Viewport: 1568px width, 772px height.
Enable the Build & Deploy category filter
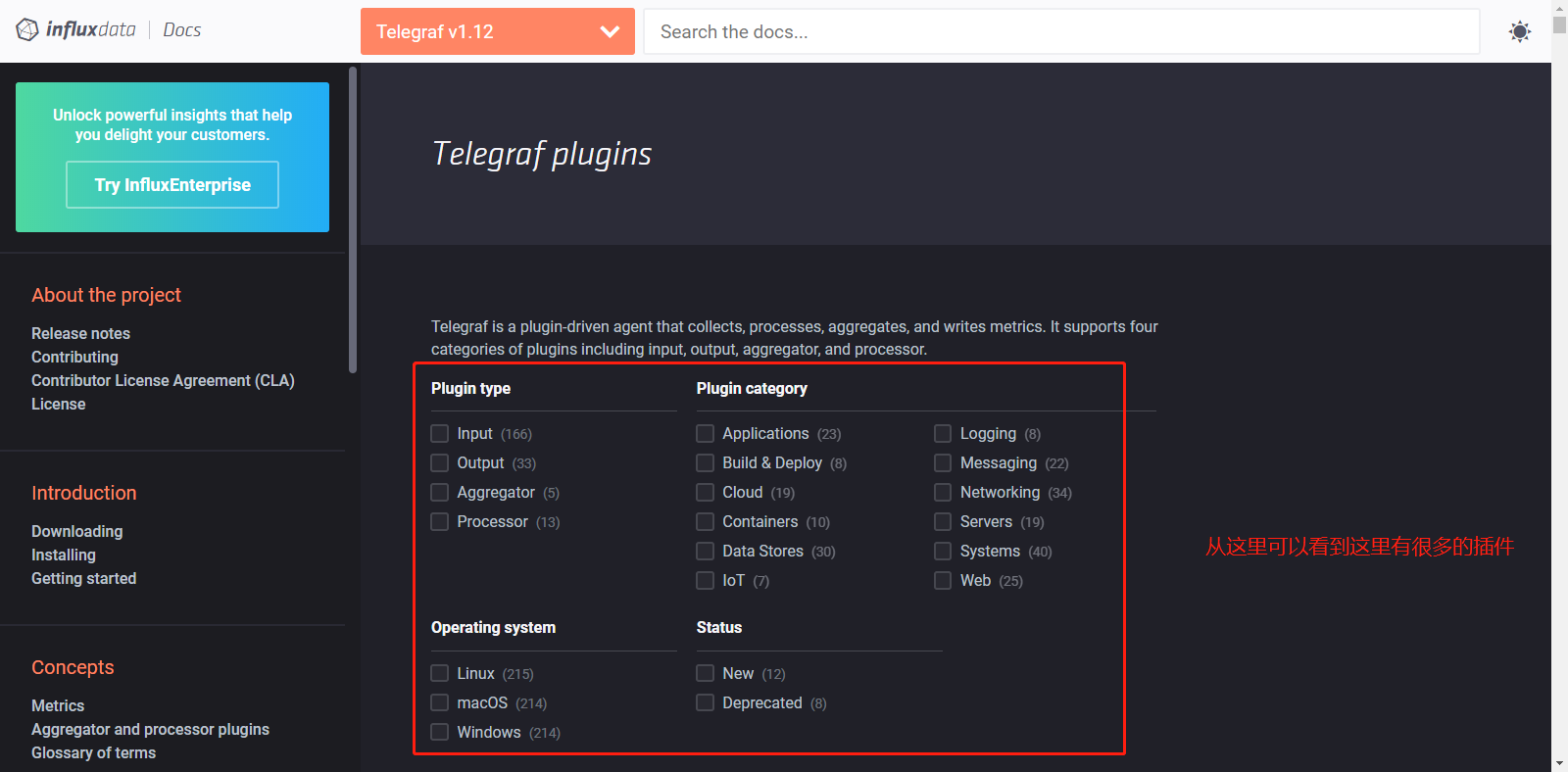pyautogui.click(x=706, y=462)
